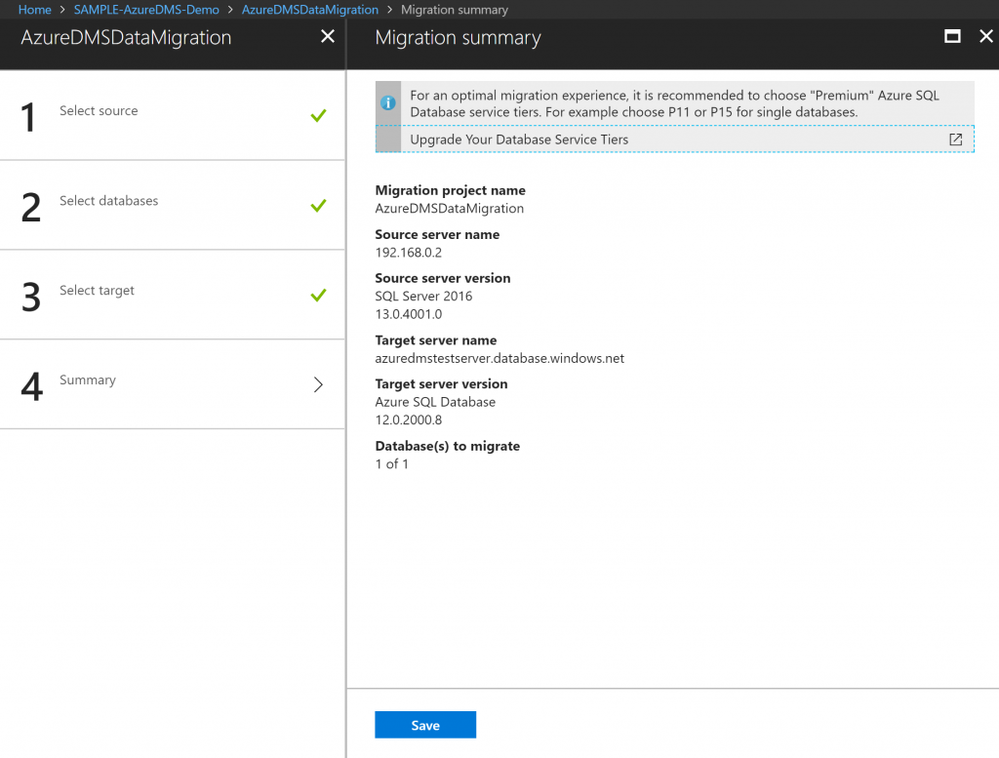
Task: Click the blue info icon in banner
Action: (388, 103)
